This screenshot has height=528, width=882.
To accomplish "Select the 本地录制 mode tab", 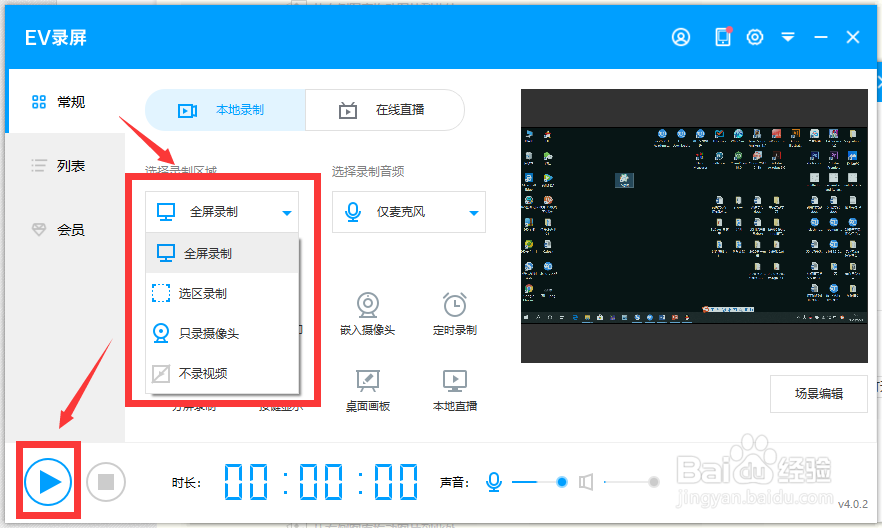I will (226, 110).
